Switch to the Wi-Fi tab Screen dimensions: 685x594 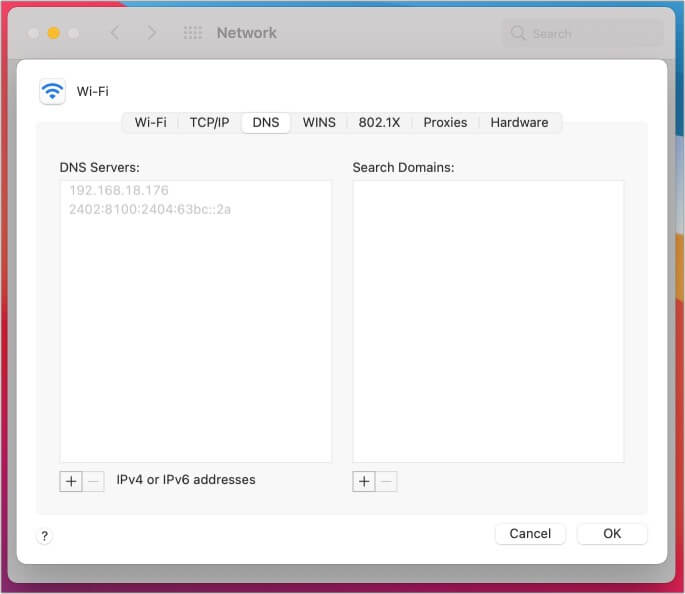click(x=151, y=122)
